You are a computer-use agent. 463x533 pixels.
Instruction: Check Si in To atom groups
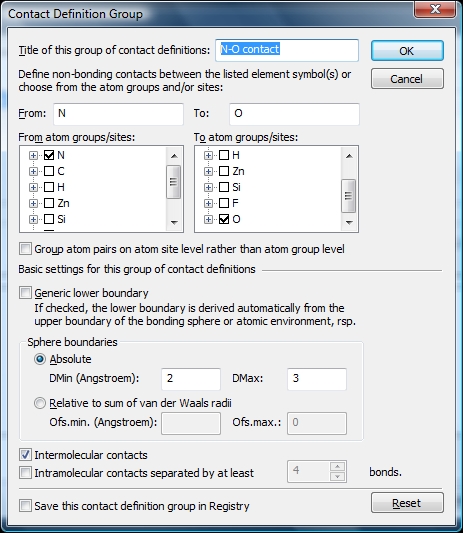tap(224, 187)
